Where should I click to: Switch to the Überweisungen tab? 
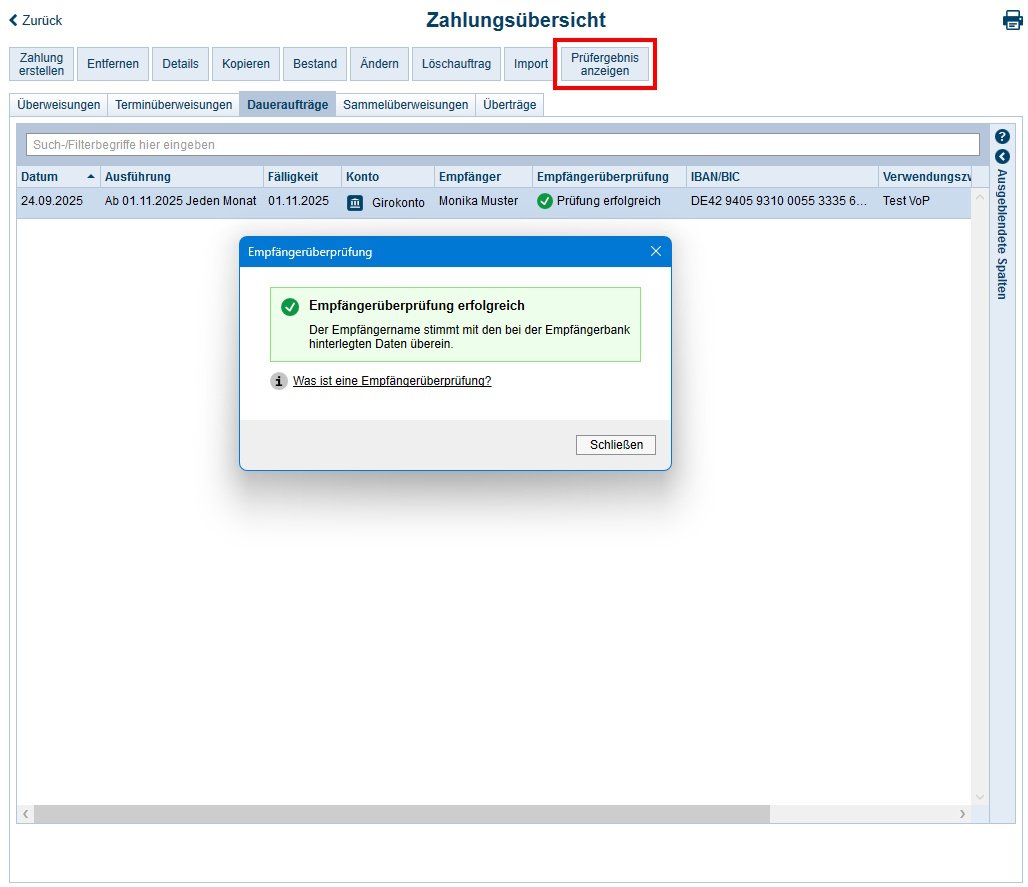pos(59,105)
